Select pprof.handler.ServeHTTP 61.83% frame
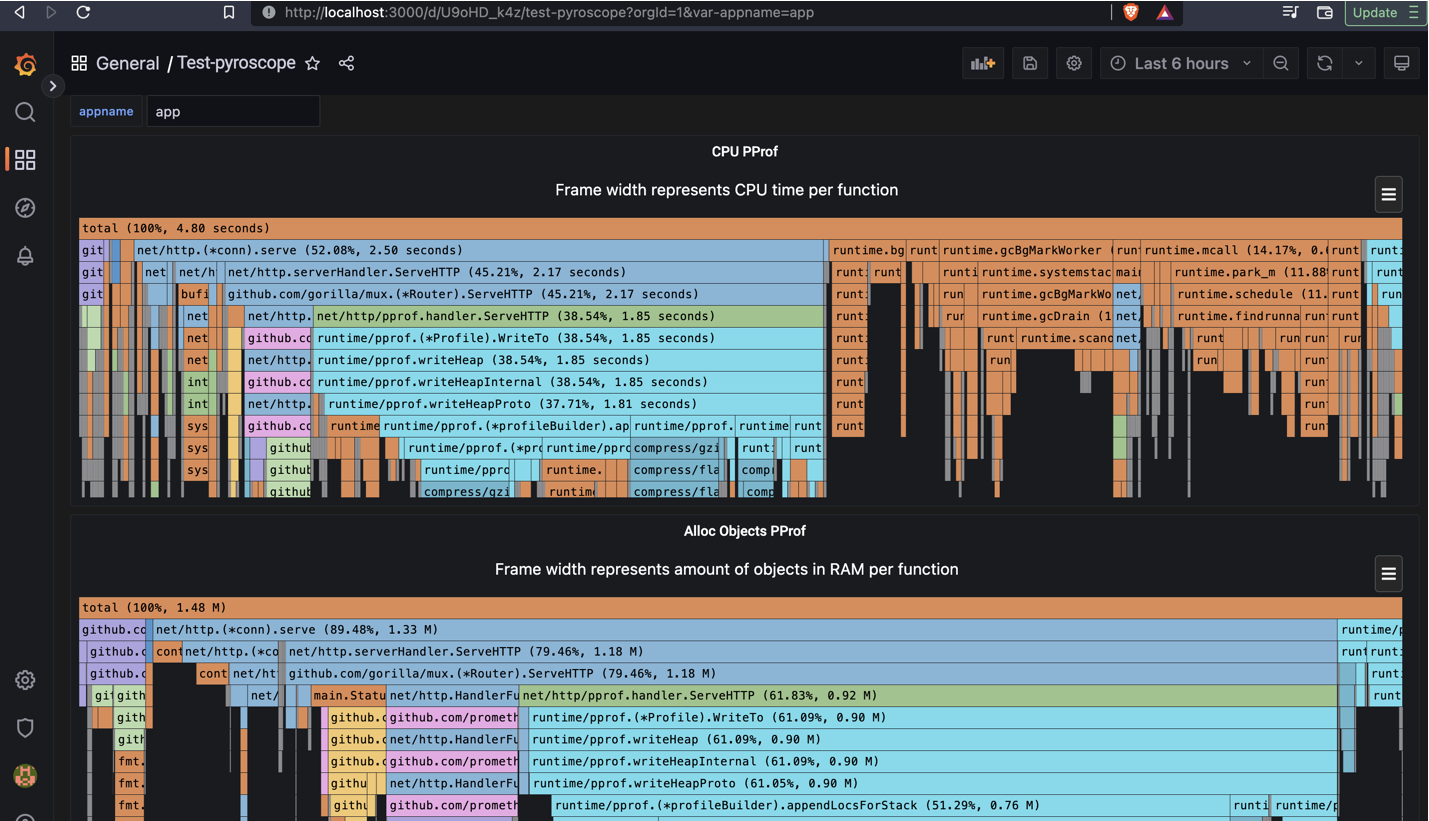1429x821 pixels. pyautogui.click(x=928, y=695)
